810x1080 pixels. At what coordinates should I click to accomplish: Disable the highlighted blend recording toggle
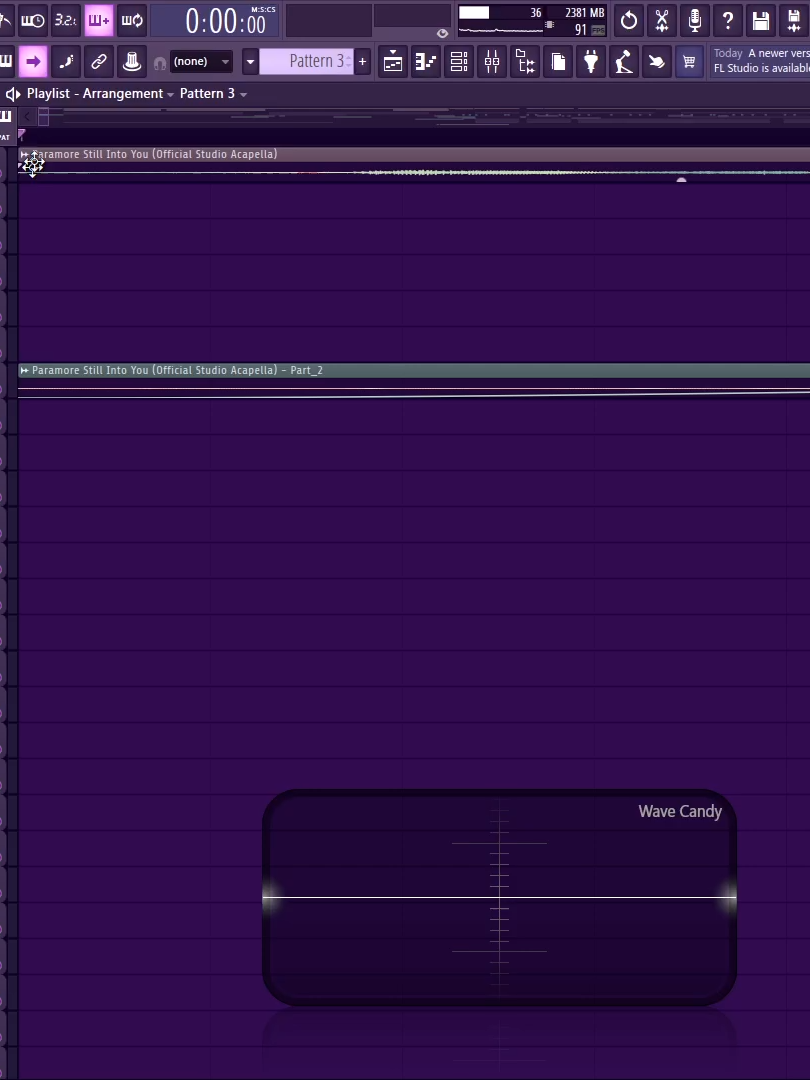pyautogui.click(x=99, y=20)
